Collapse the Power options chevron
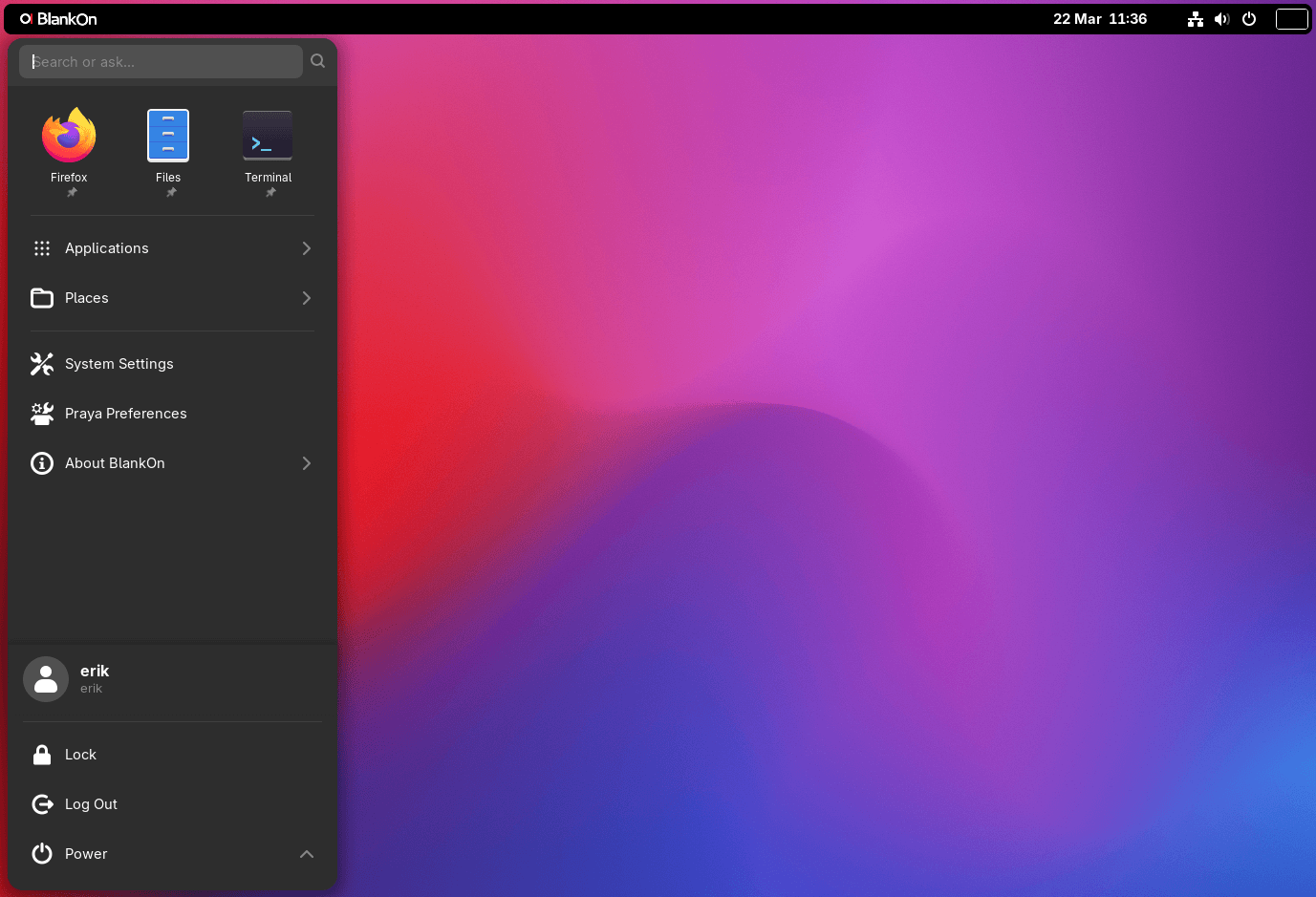This screenshot has width=1316, height=897. (306, 854)
